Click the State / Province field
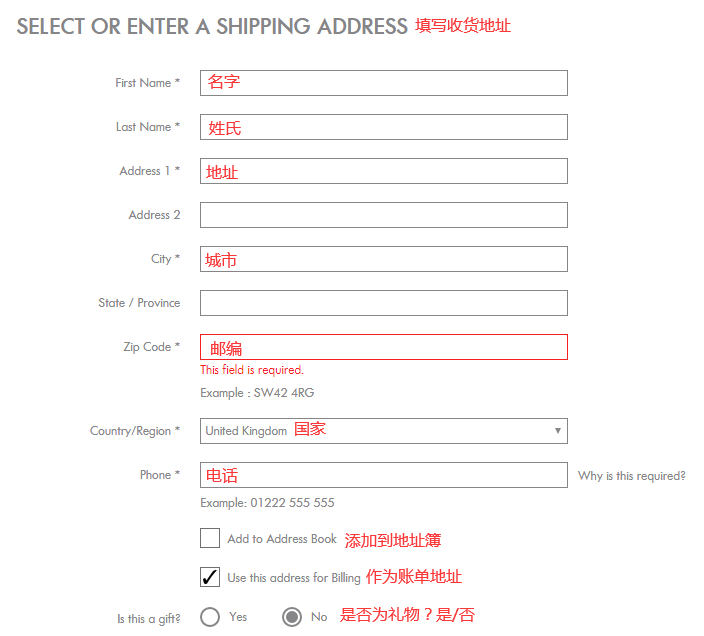Screen dimensions: 704x636 click(x=383, y=303)
